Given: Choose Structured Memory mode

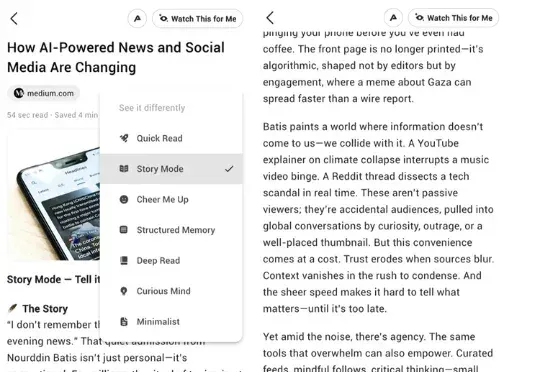Looking at the screenshot, I should [x=171, y=230].
